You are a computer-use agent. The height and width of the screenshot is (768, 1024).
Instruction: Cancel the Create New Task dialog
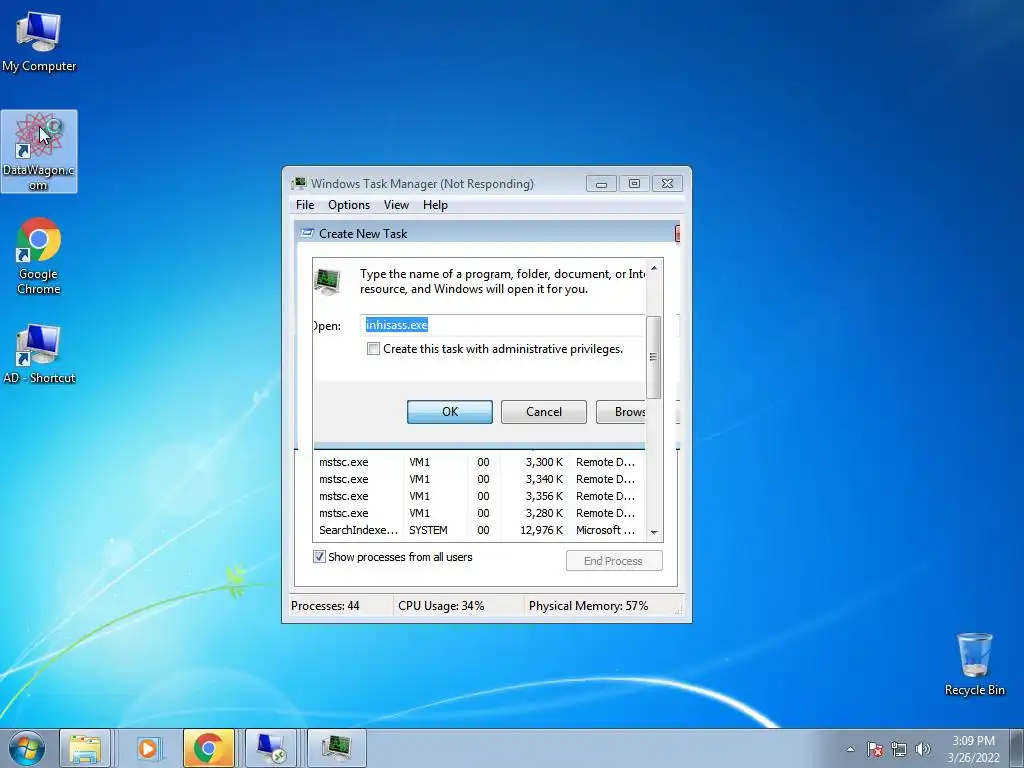coord(543,411)
